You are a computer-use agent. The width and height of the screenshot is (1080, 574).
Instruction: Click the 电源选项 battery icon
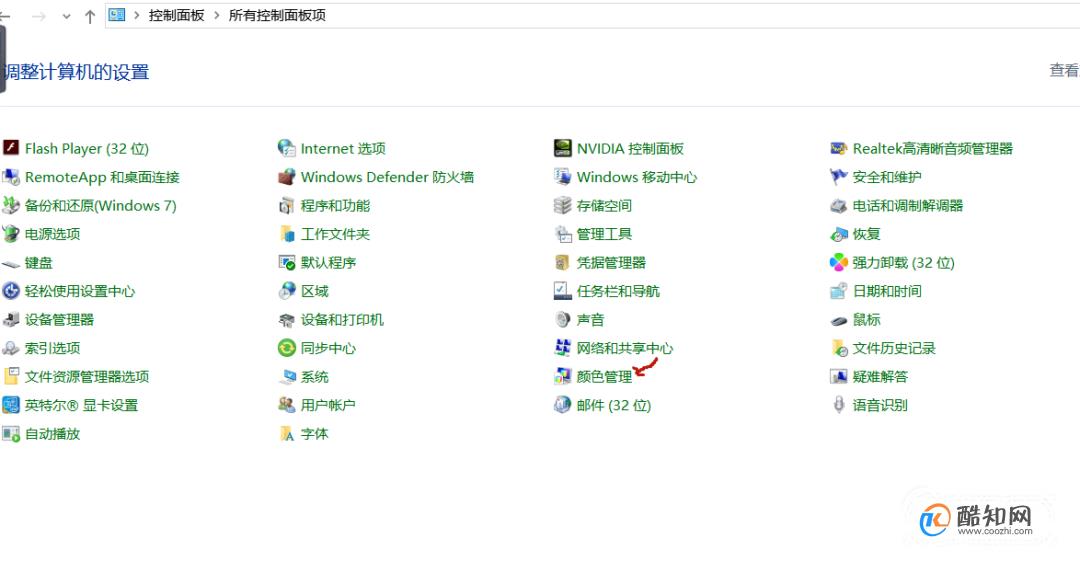11,234
